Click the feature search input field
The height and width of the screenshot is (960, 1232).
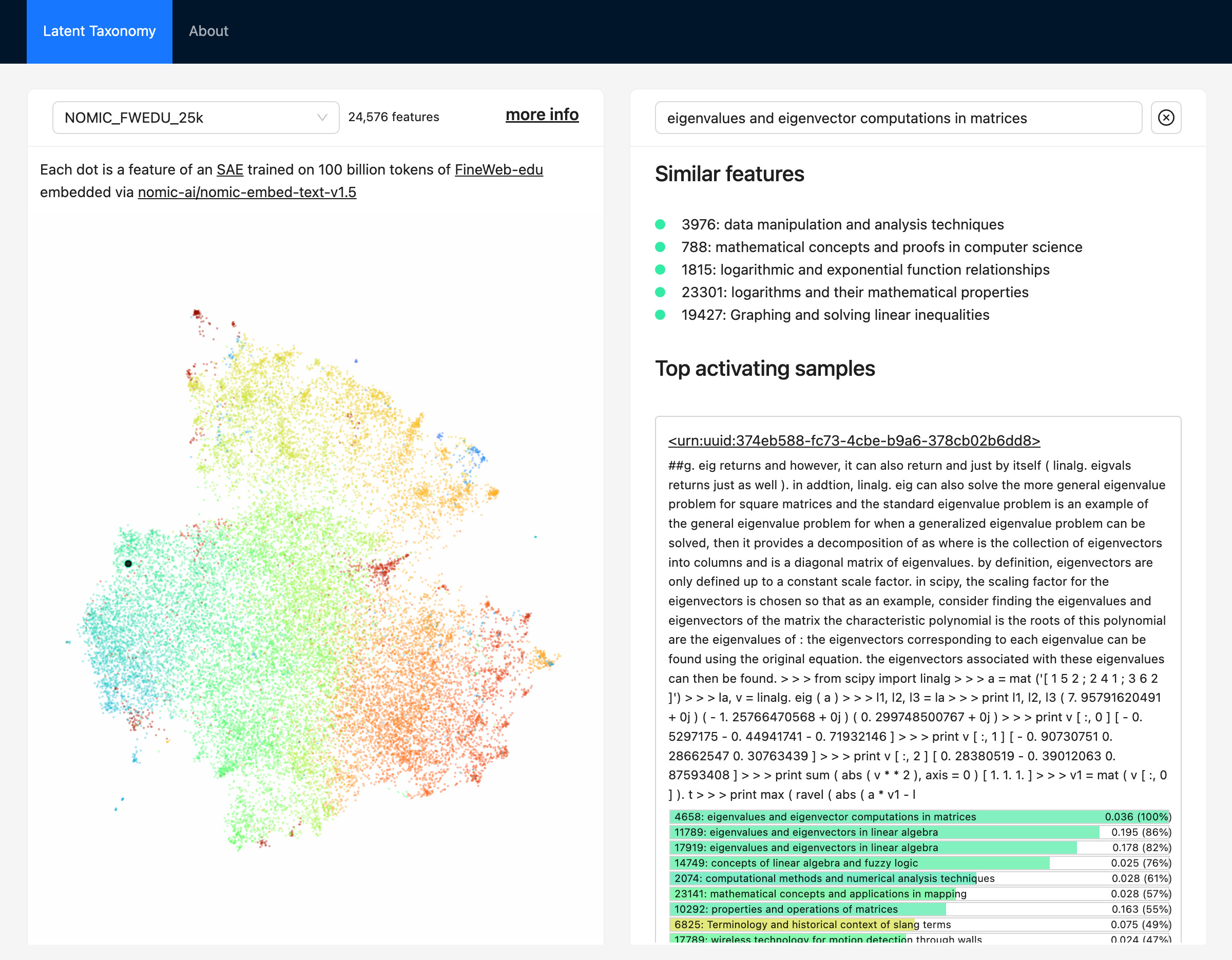click(897, 118)
